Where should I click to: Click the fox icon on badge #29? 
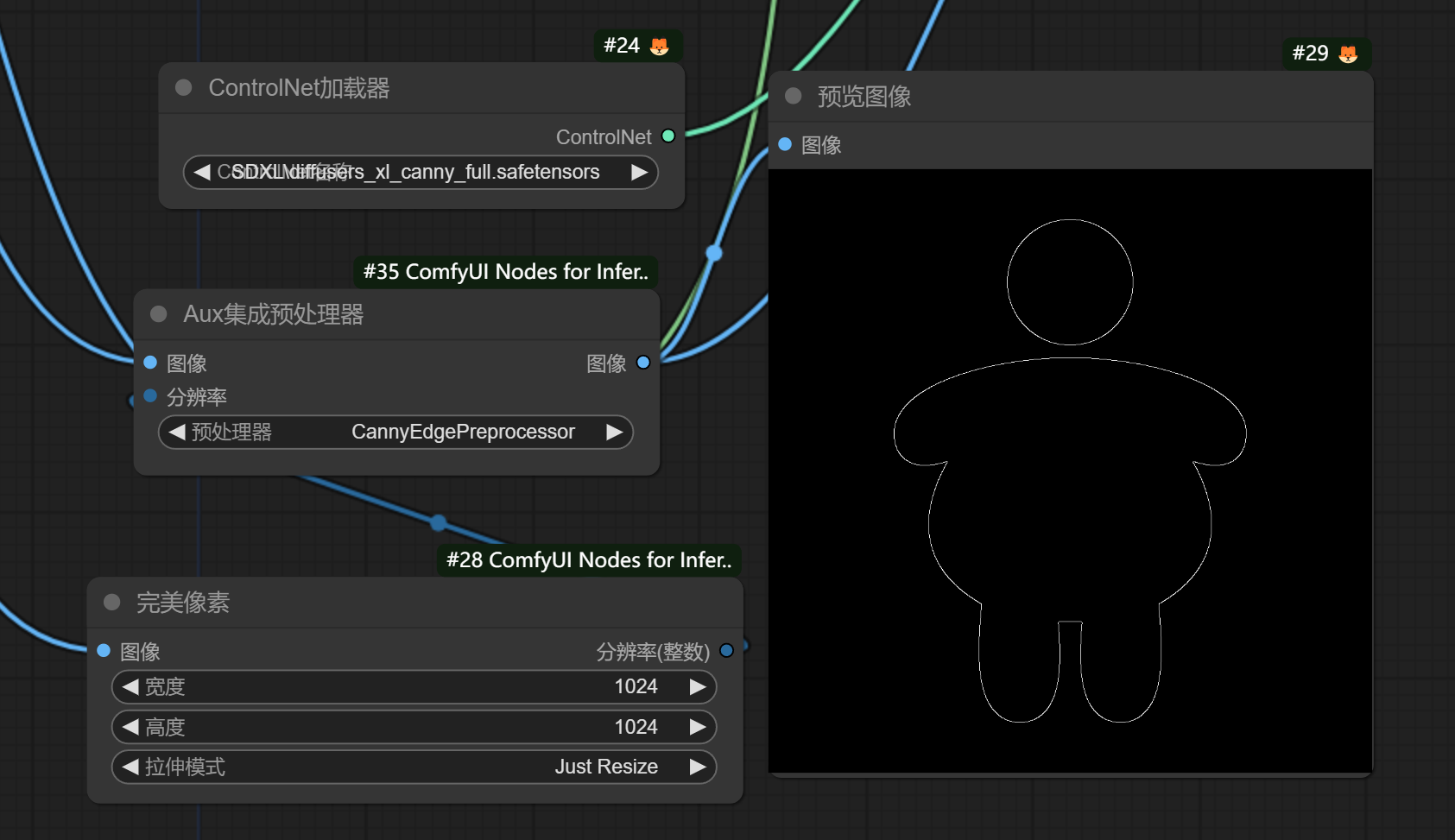point(1348,54)
